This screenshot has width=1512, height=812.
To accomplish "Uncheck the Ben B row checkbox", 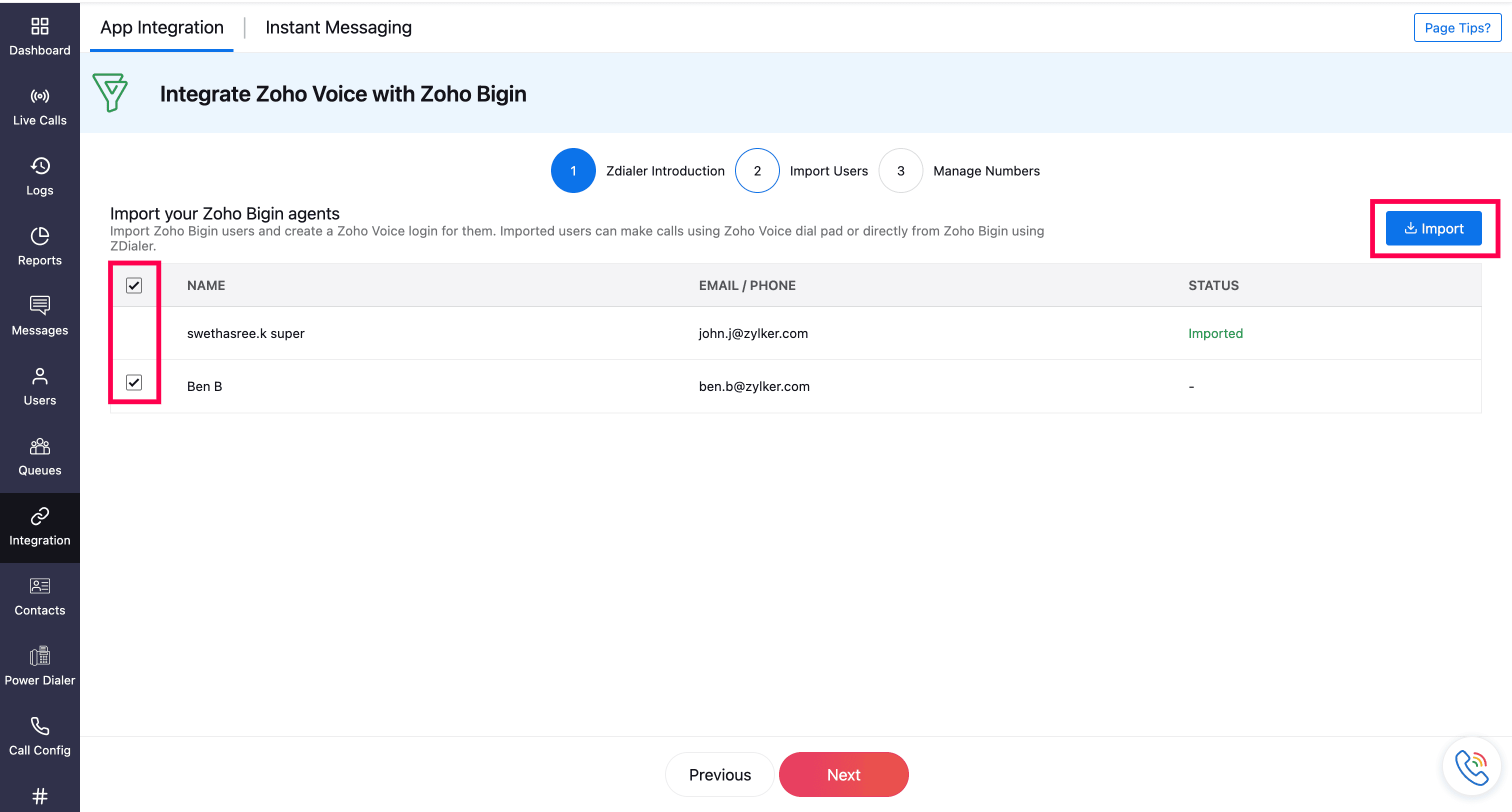I will [134, 383].
